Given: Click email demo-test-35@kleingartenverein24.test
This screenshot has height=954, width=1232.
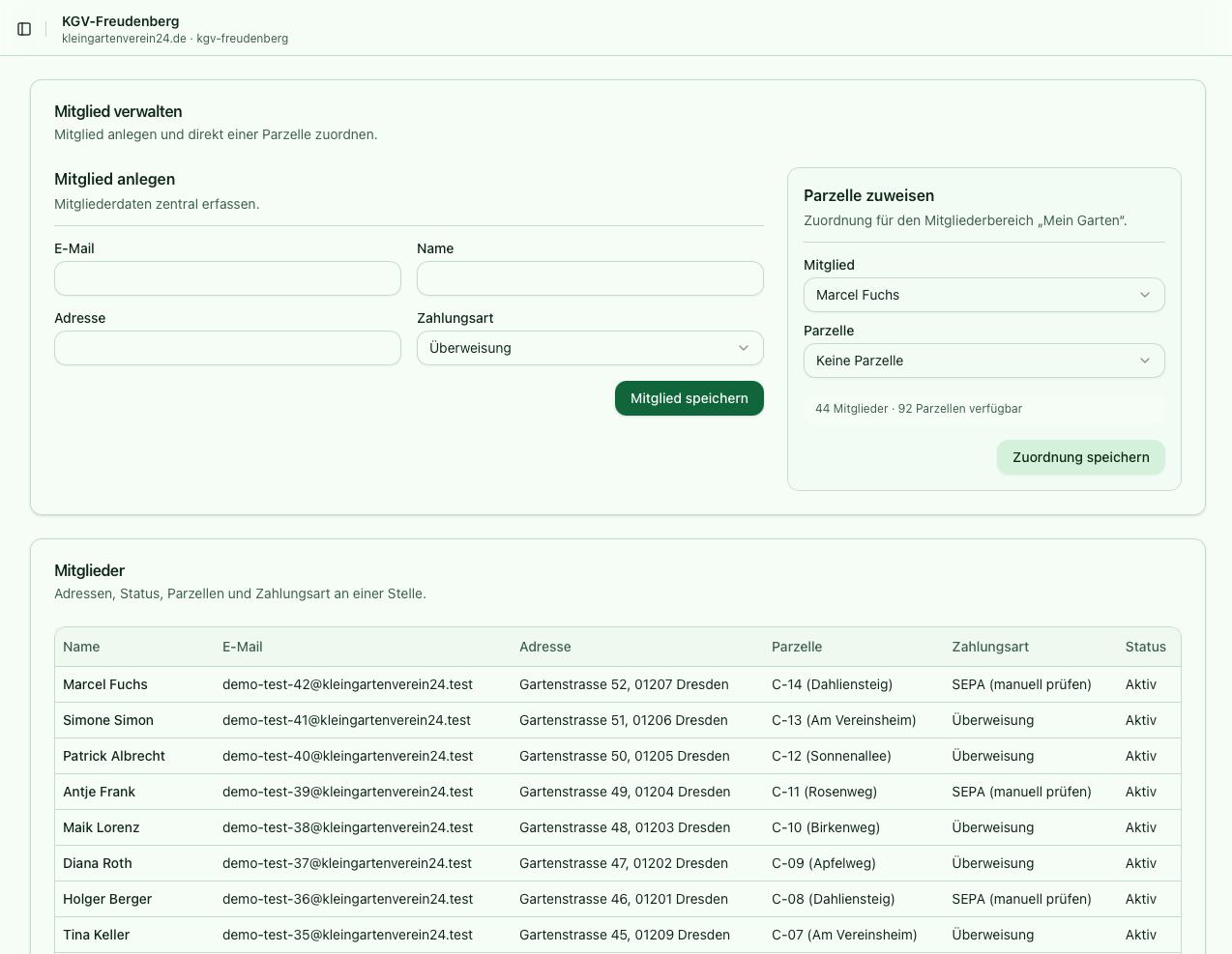Looking at the screenshot, I should [x=347, y=935].
